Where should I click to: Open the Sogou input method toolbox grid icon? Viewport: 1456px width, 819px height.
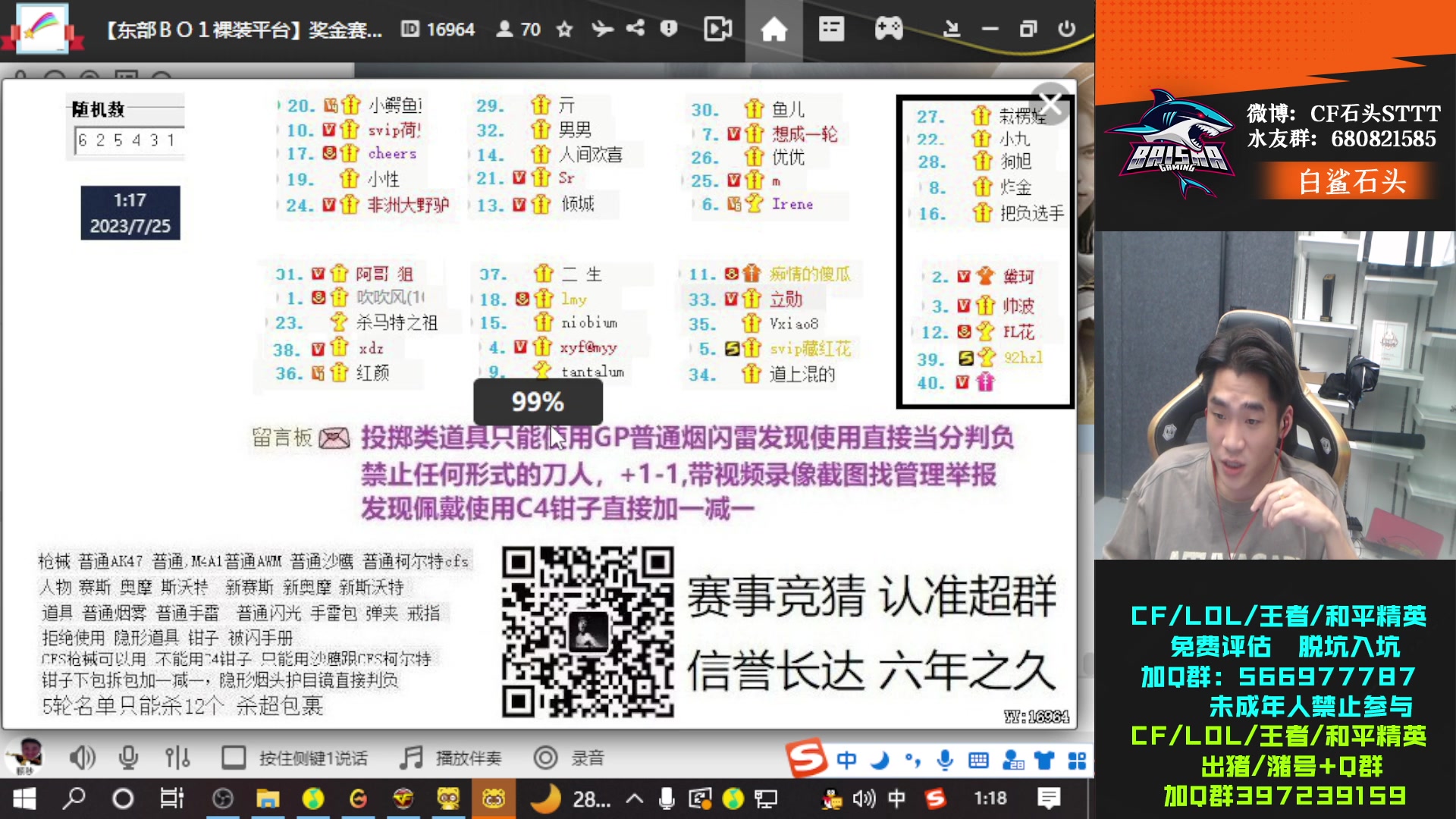coord(1077,761)
